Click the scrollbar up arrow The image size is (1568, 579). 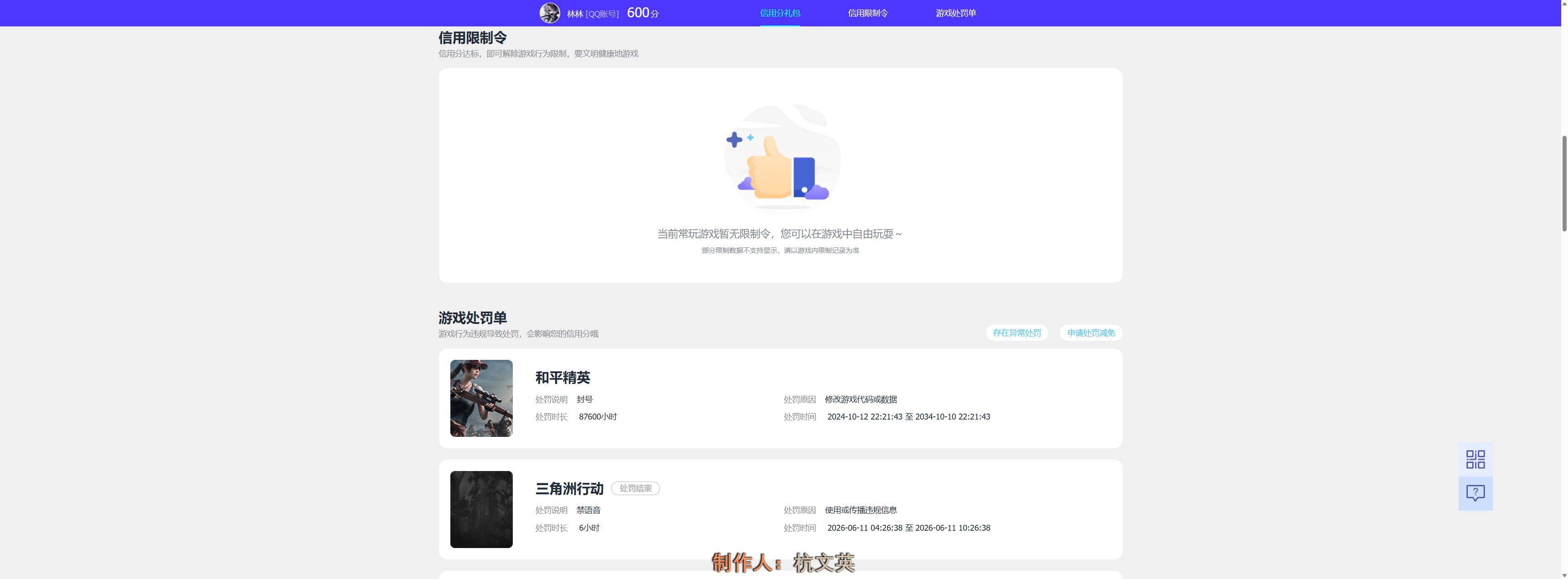[x=1564, y=4]
